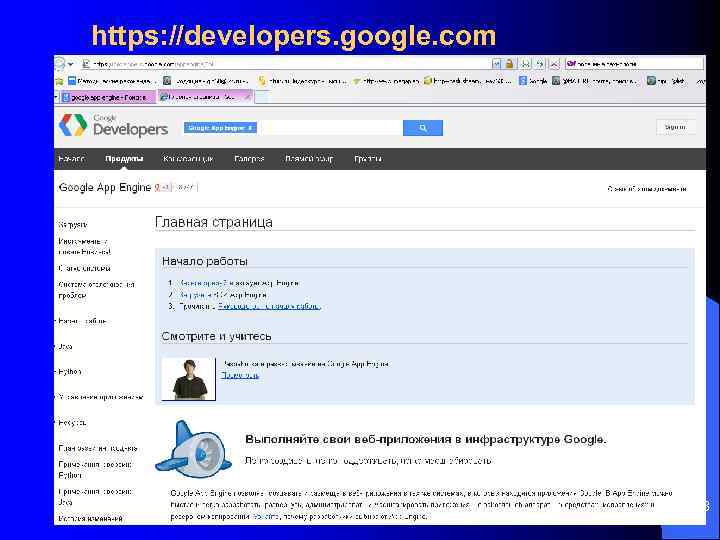Image resolution: width=720 pixels, height=540 pixels.
Task: Open the Группы nav menu item
Action: [368, 159]
